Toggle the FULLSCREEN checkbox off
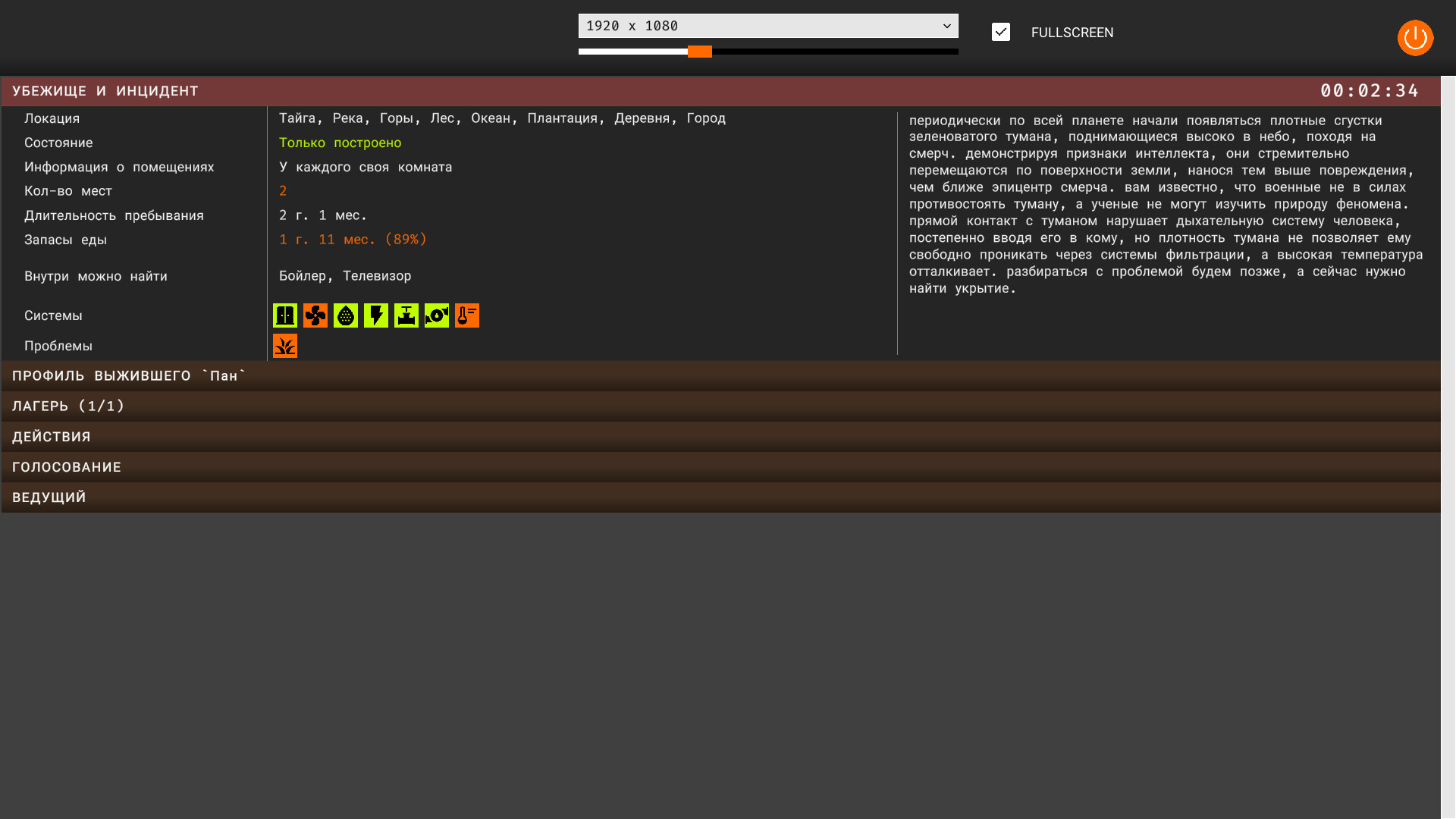1456x819 pixels. click(1001, 32)
